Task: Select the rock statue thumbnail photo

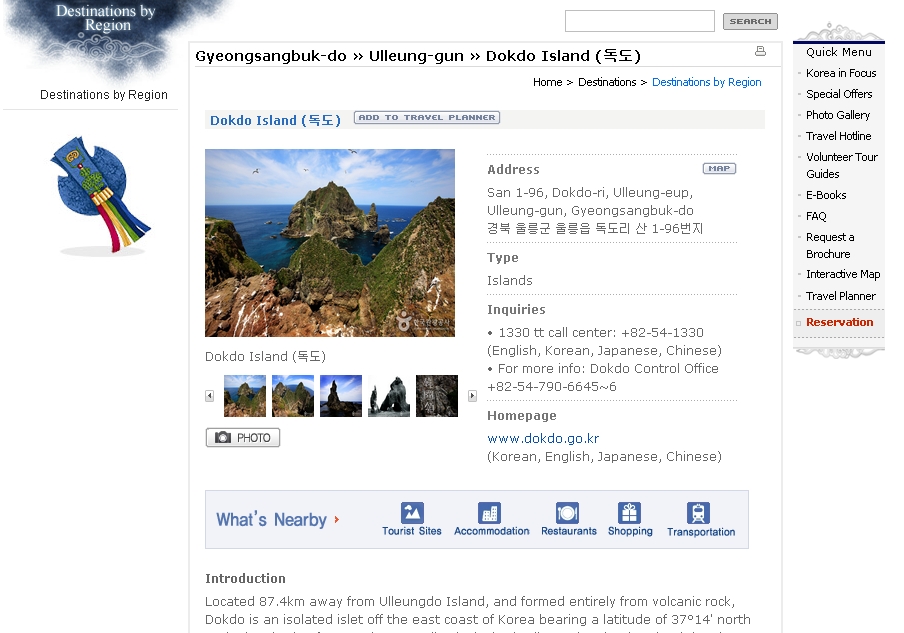Action: click(389, 396)
